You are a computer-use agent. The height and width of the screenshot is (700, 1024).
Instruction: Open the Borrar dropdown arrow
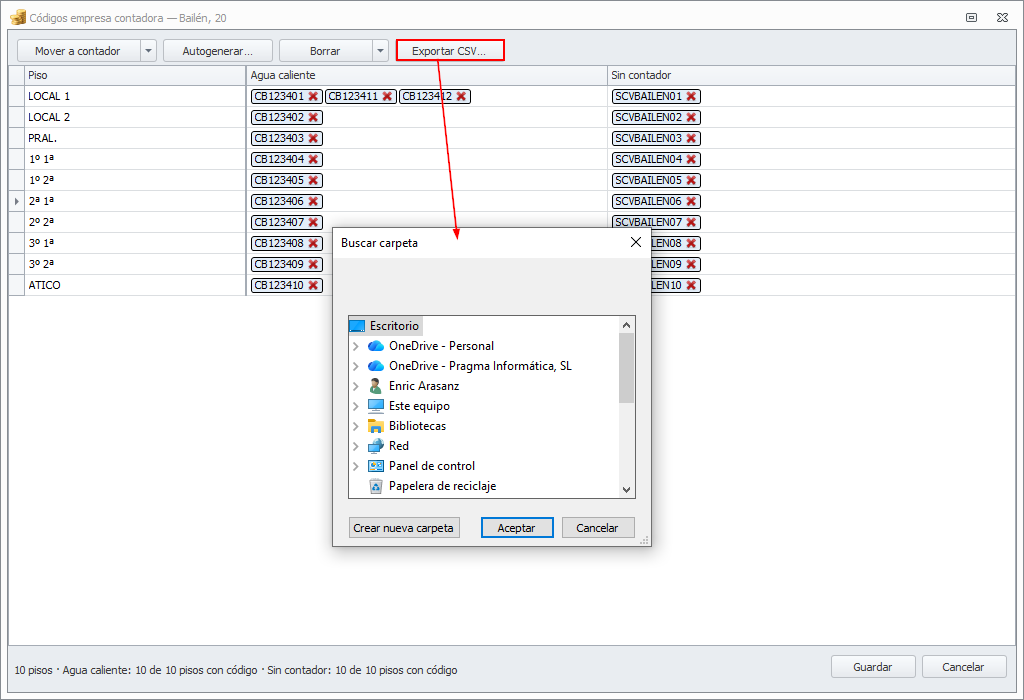380,51
